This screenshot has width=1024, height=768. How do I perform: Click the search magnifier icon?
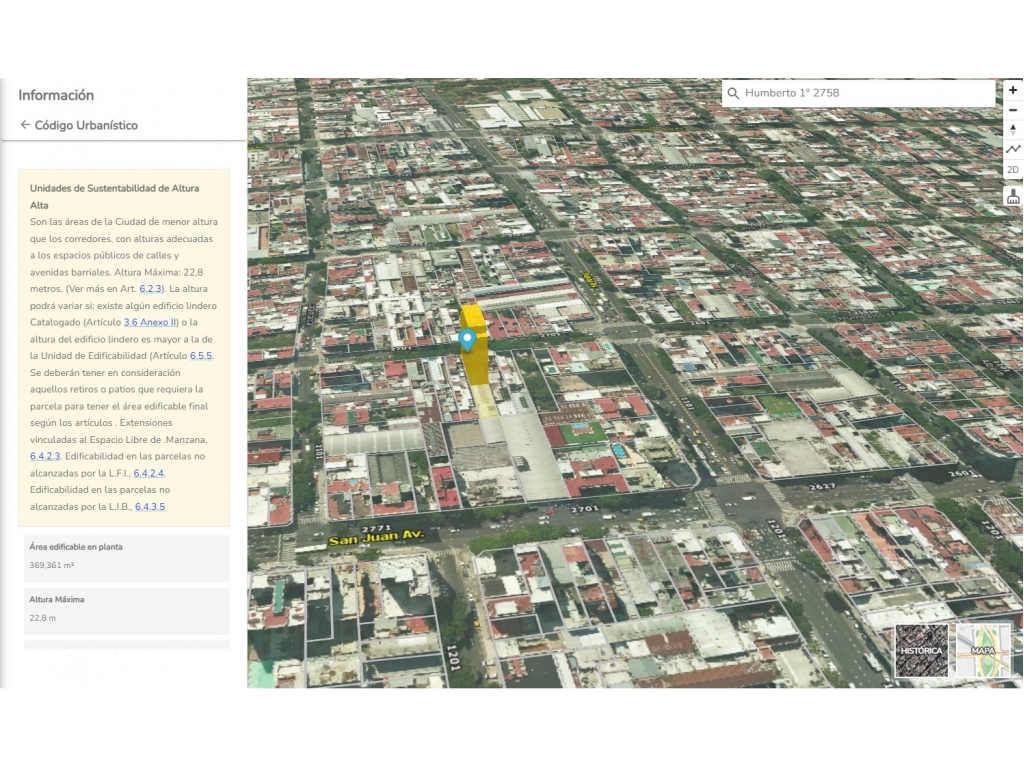733,93
